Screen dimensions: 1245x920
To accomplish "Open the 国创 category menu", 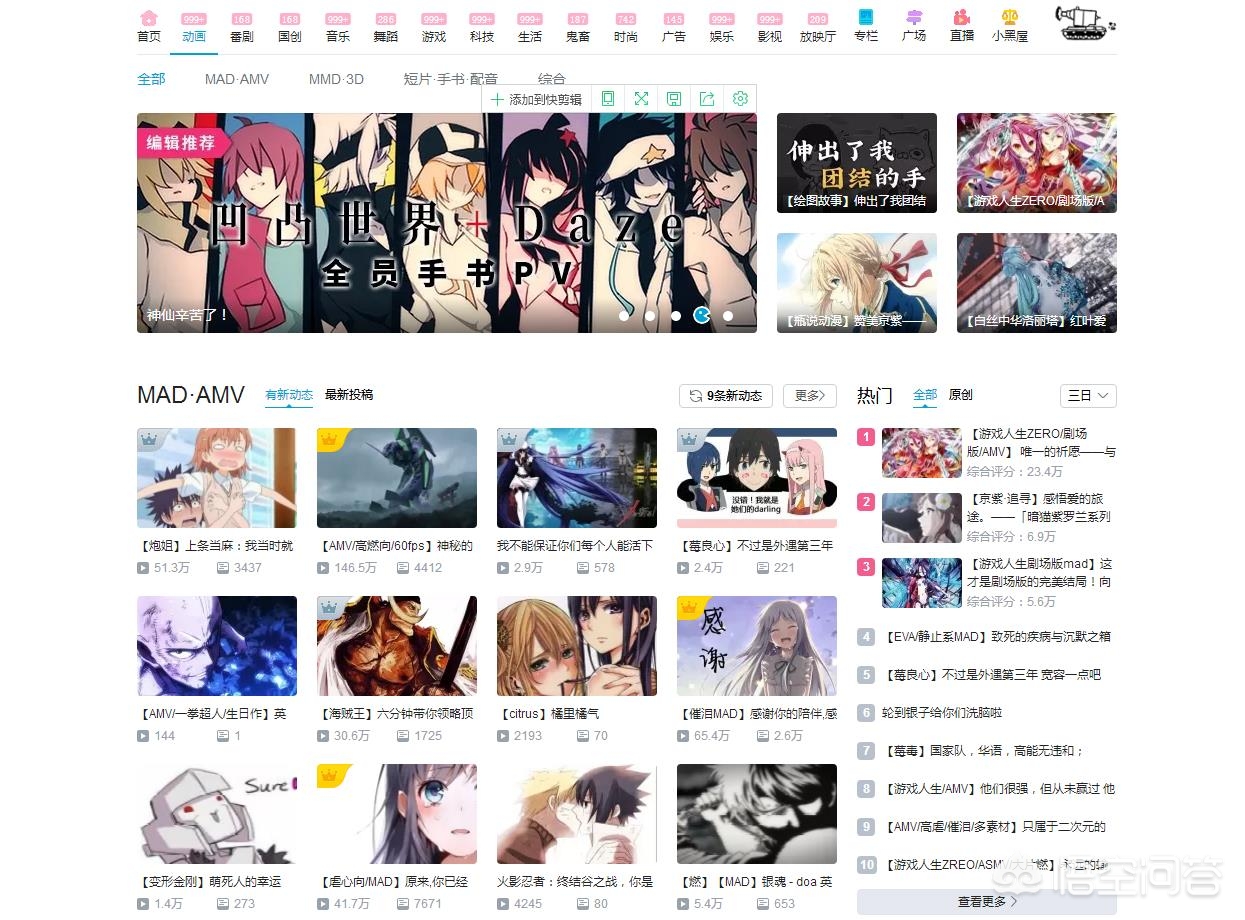I will tap(290, 28).
